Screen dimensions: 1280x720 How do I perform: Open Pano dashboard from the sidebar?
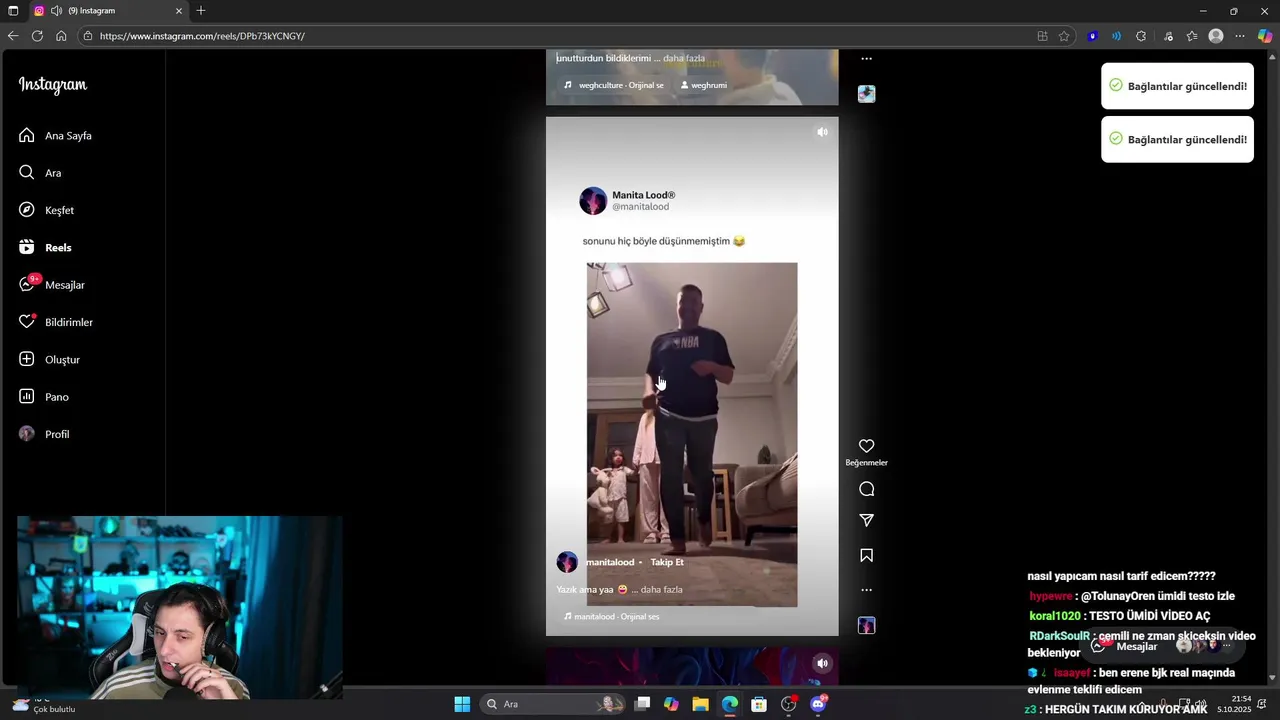point(44,397)
